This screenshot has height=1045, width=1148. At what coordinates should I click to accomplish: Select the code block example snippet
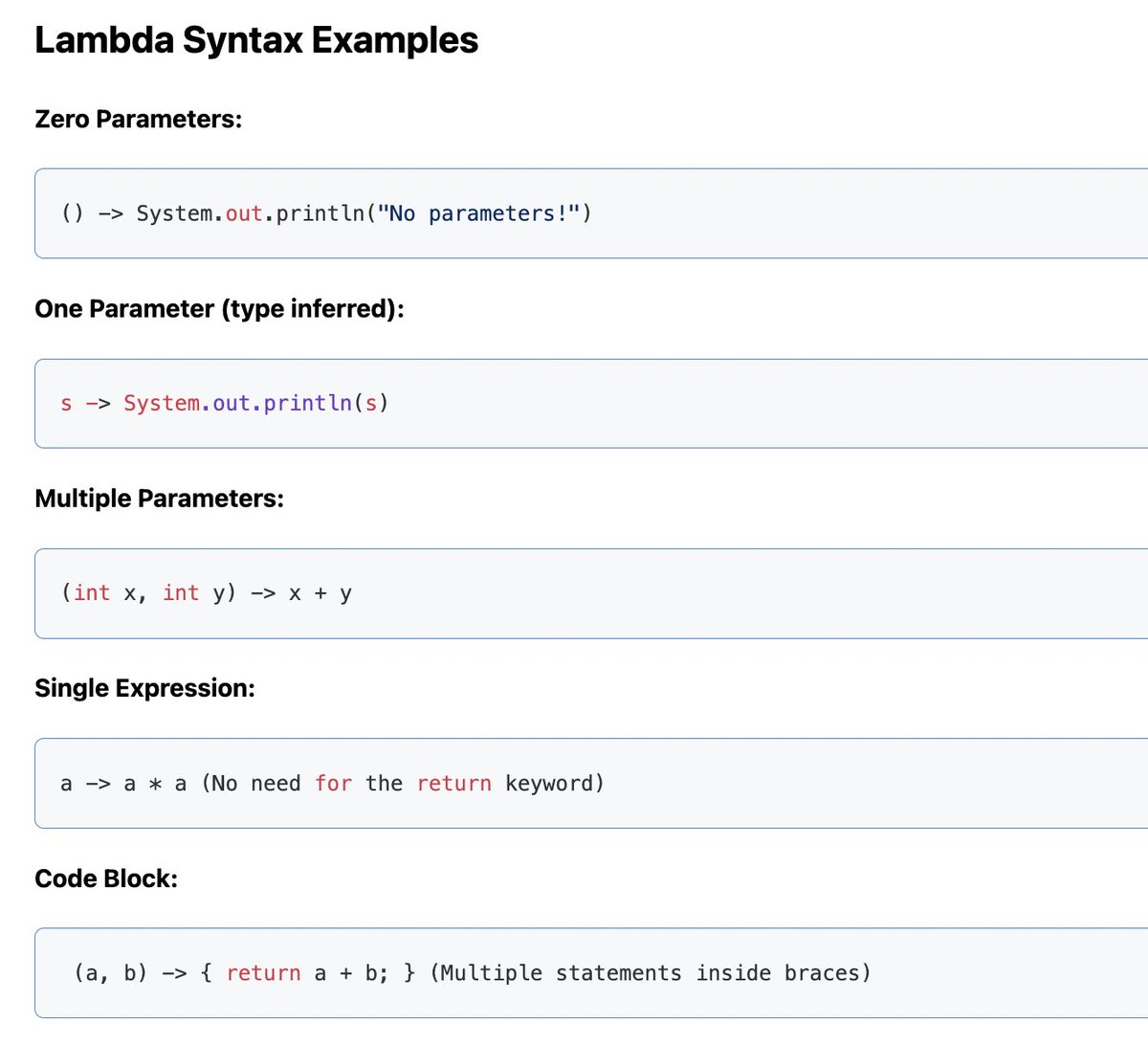point(574,972)
